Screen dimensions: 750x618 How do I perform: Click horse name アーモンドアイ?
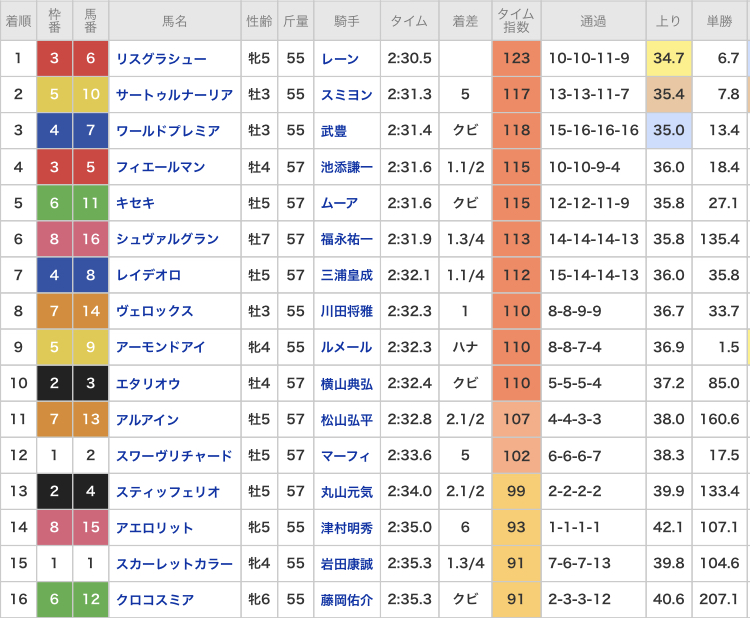point(161,347)
